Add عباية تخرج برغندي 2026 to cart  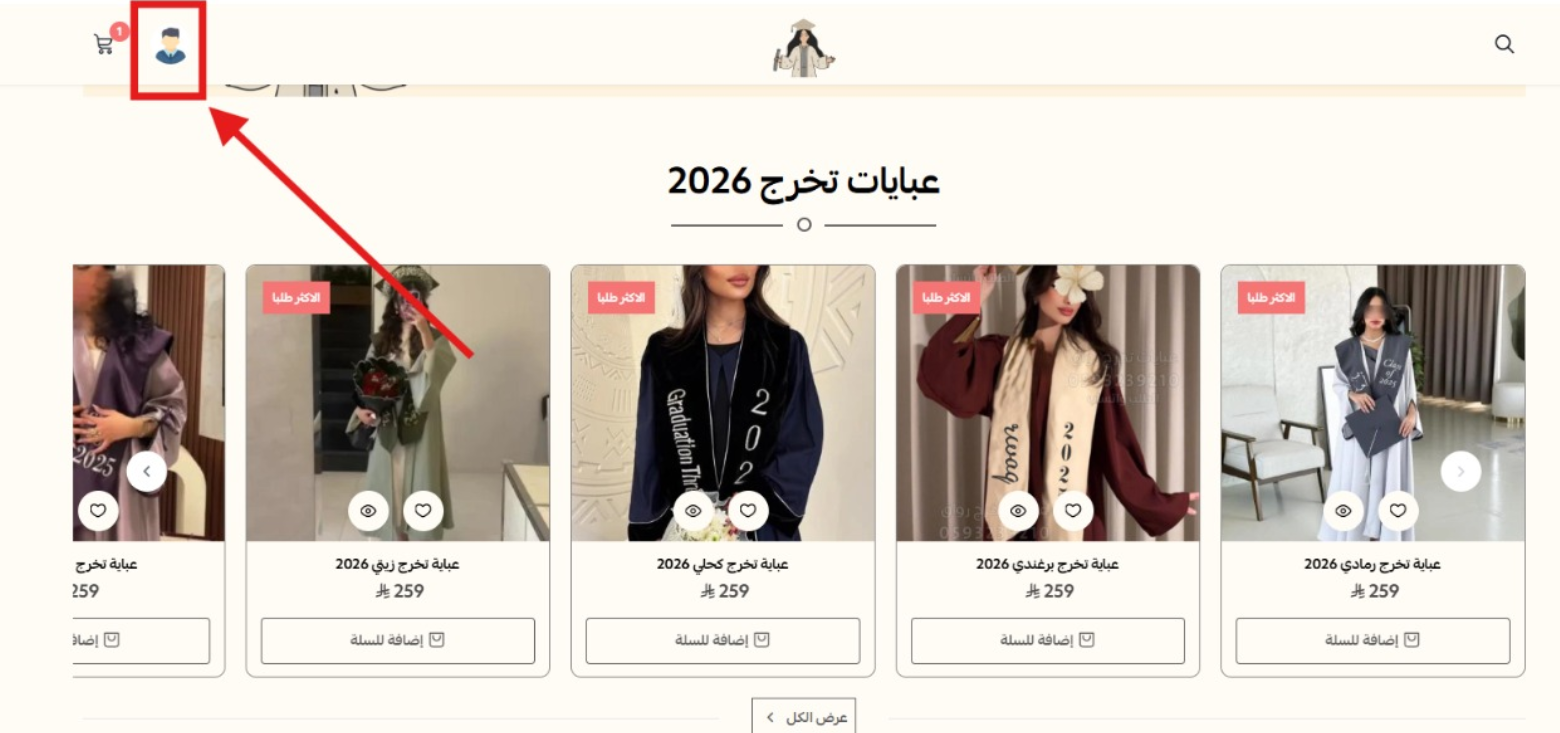1048,640
